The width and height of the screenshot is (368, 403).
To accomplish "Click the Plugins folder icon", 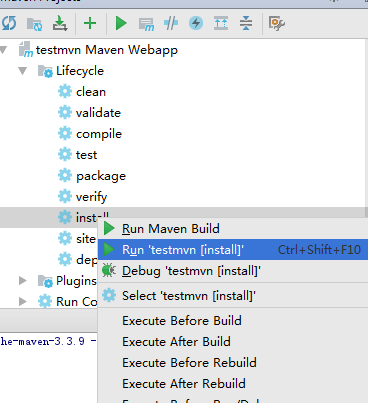I will (45, 281).
